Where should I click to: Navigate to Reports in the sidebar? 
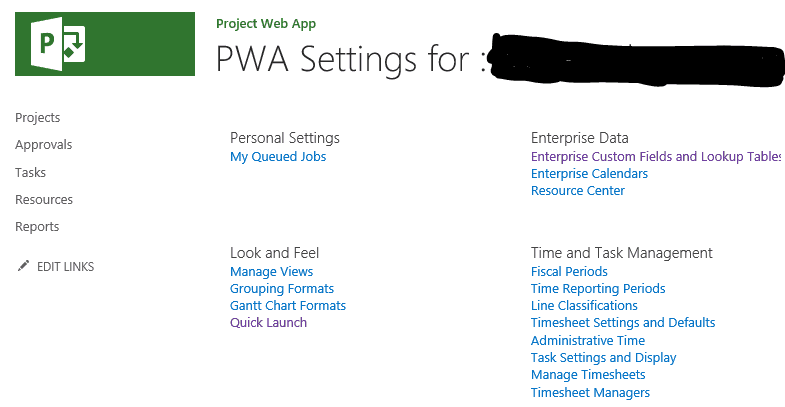pyautogui.click(x=37, y=227)
